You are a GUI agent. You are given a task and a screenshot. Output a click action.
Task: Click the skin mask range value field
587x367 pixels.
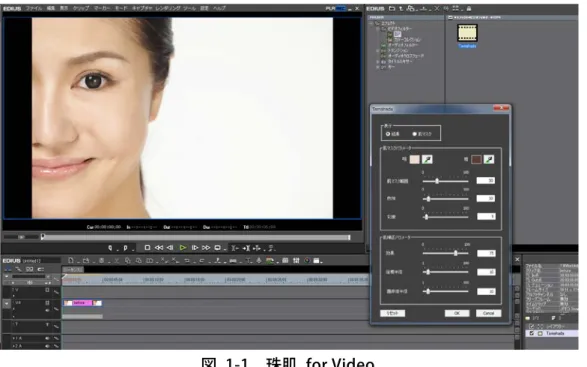[486, 181]
